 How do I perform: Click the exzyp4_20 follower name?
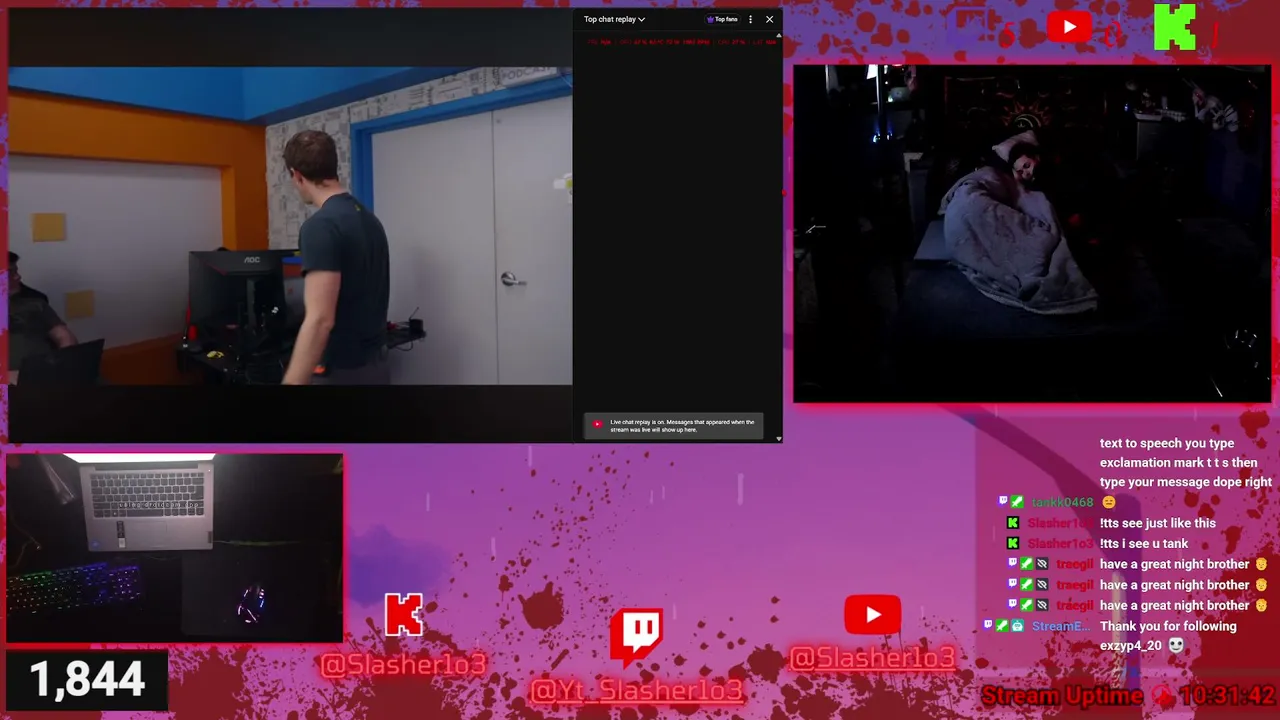(1132, 646)
